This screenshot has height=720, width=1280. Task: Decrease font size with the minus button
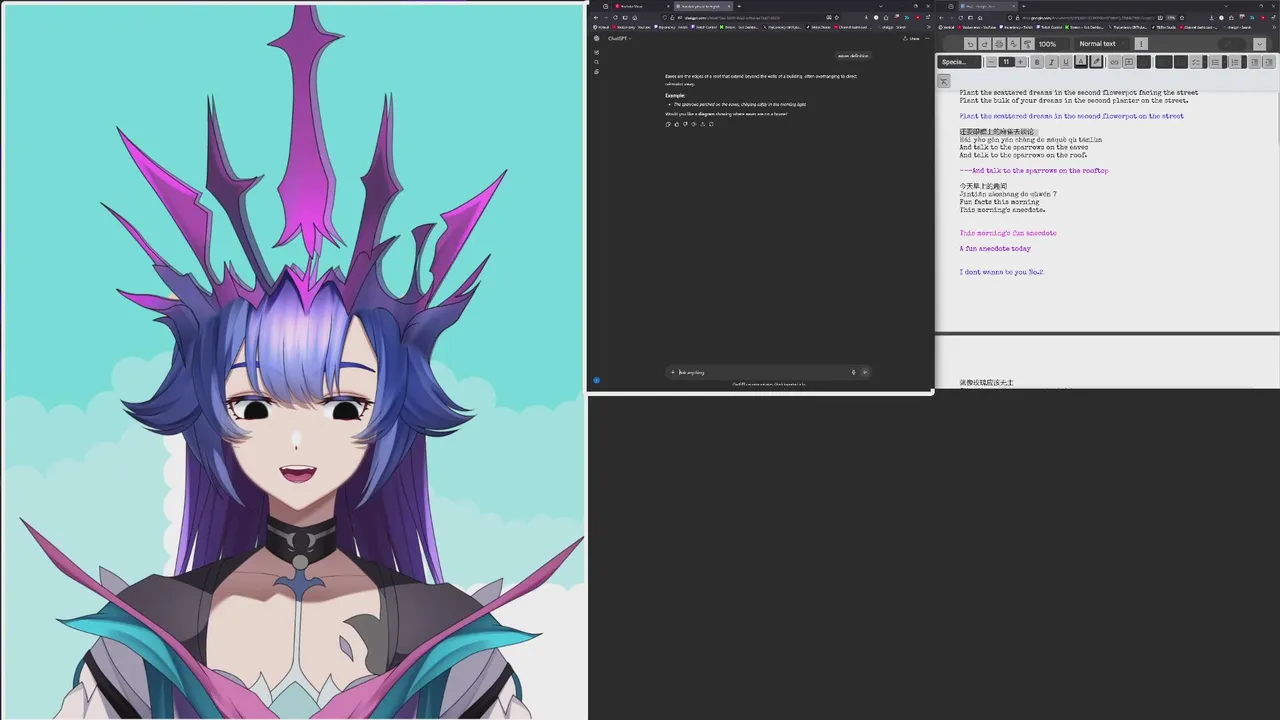tap(991, 62)
